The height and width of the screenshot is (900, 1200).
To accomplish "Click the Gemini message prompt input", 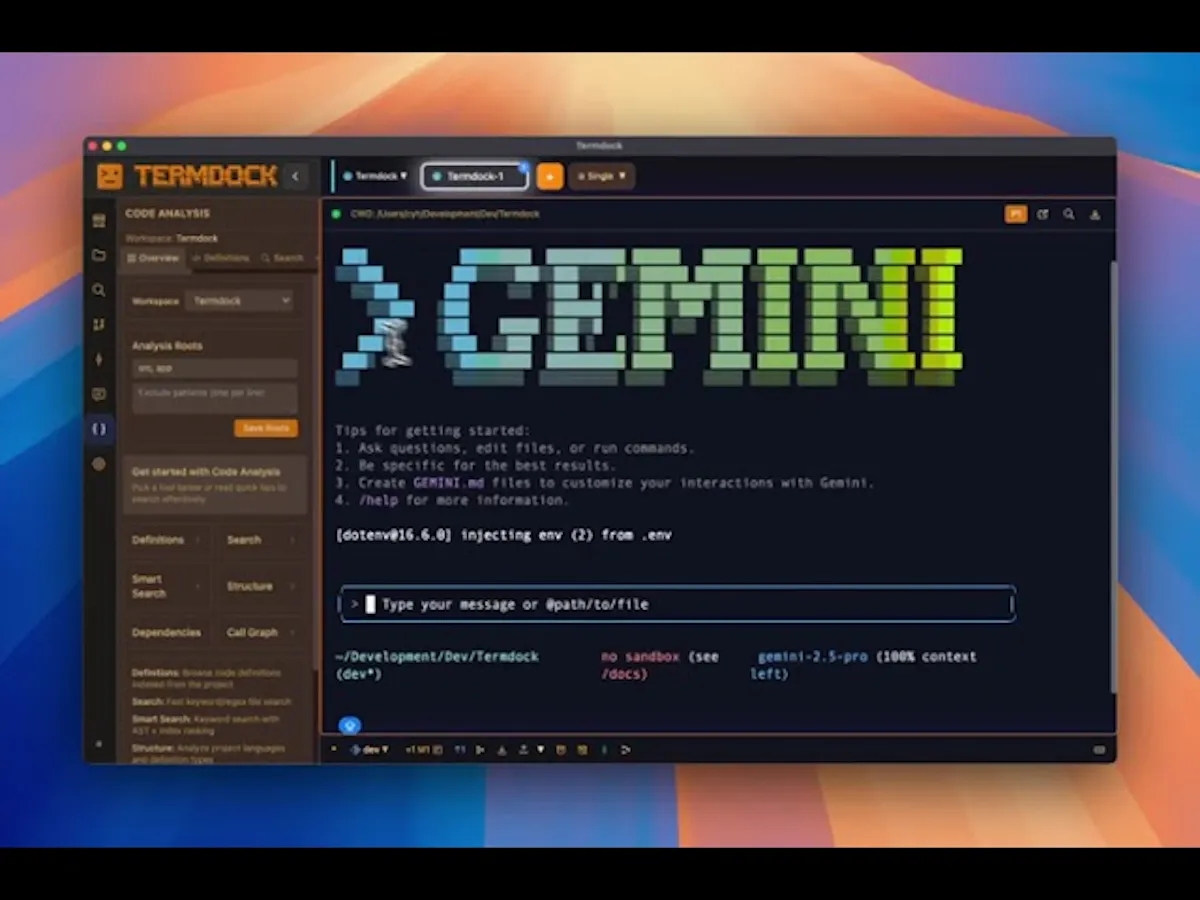I will click(678, 604).
